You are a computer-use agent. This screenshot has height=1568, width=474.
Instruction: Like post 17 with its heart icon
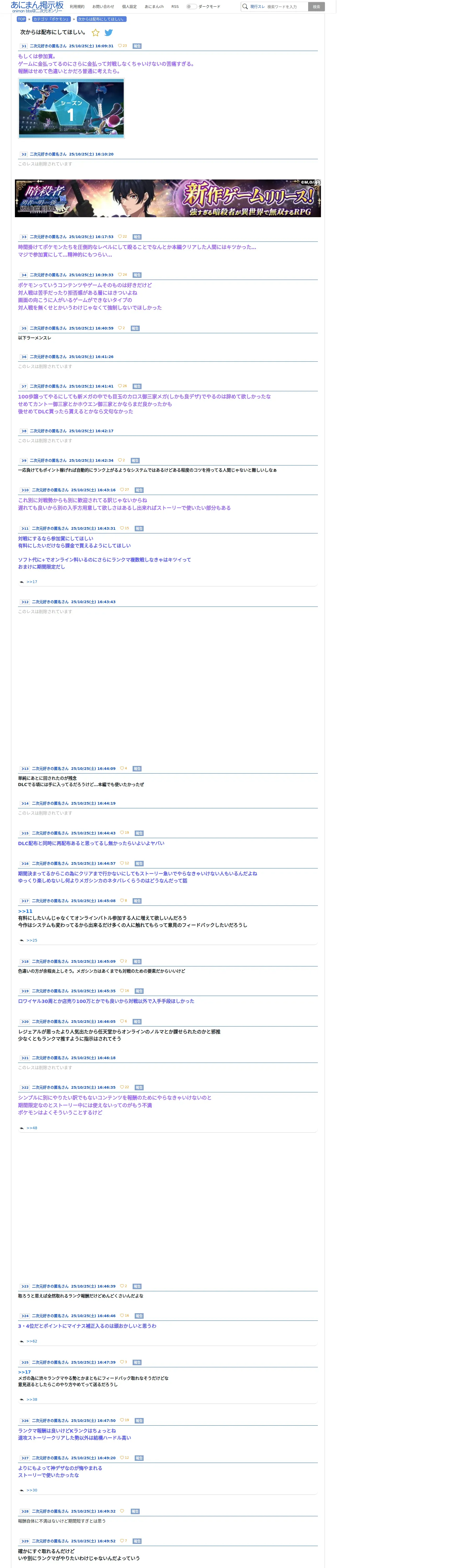122,900
